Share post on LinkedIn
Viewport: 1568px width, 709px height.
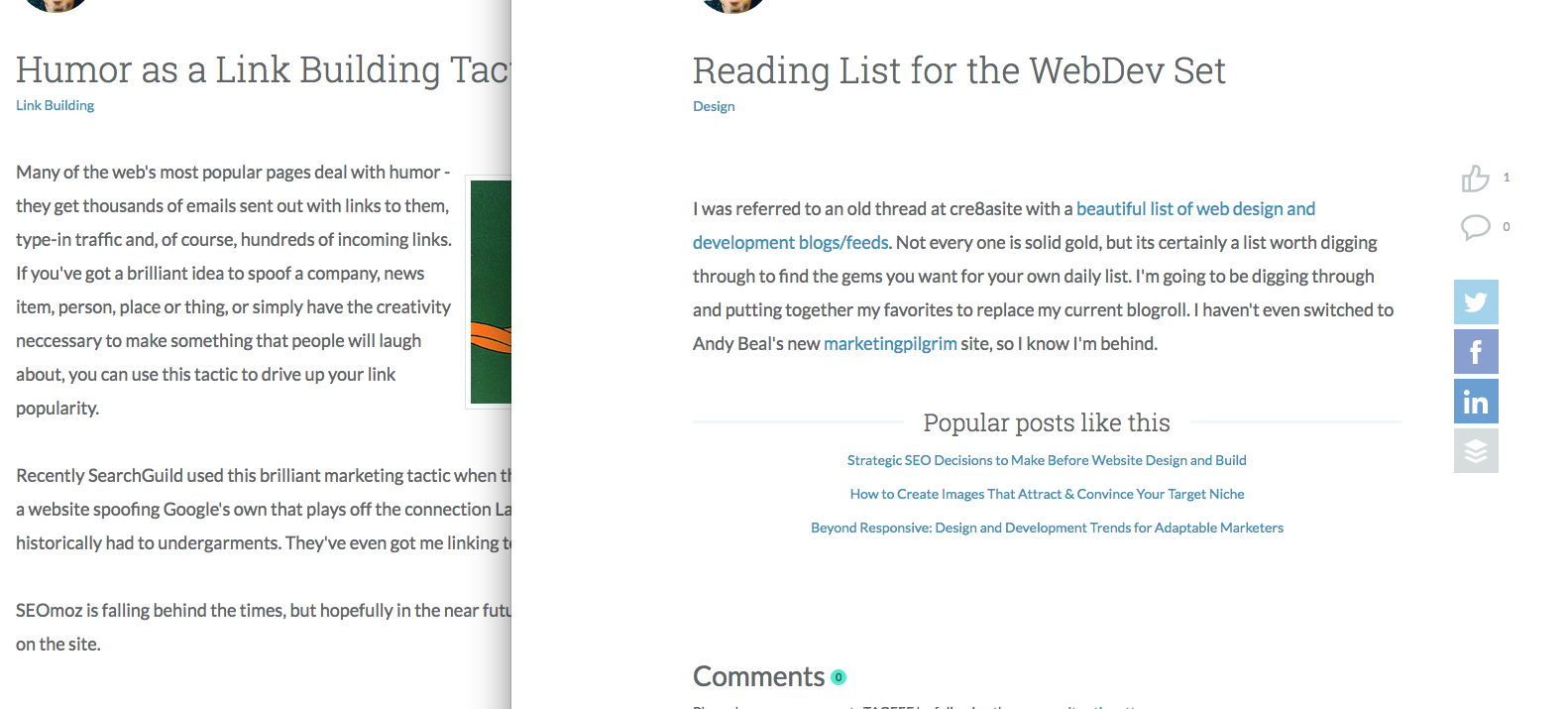(1476, 402)
